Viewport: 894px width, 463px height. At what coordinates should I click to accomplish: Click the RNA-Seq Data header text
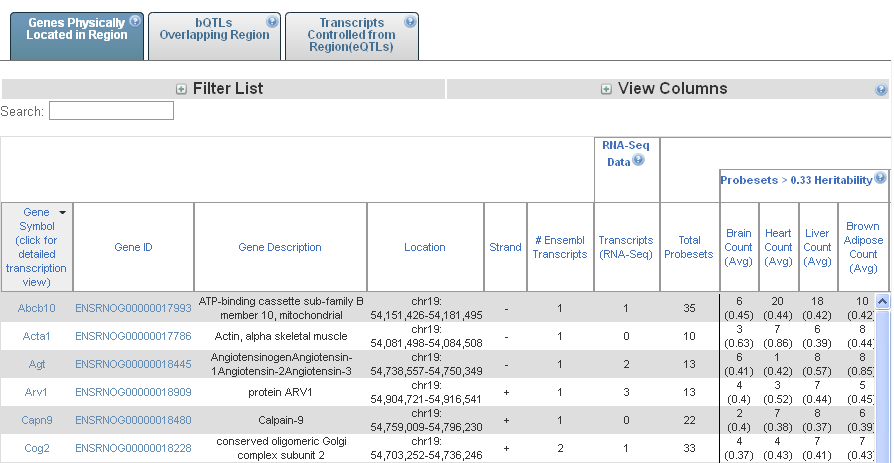[x=625, y=153]
